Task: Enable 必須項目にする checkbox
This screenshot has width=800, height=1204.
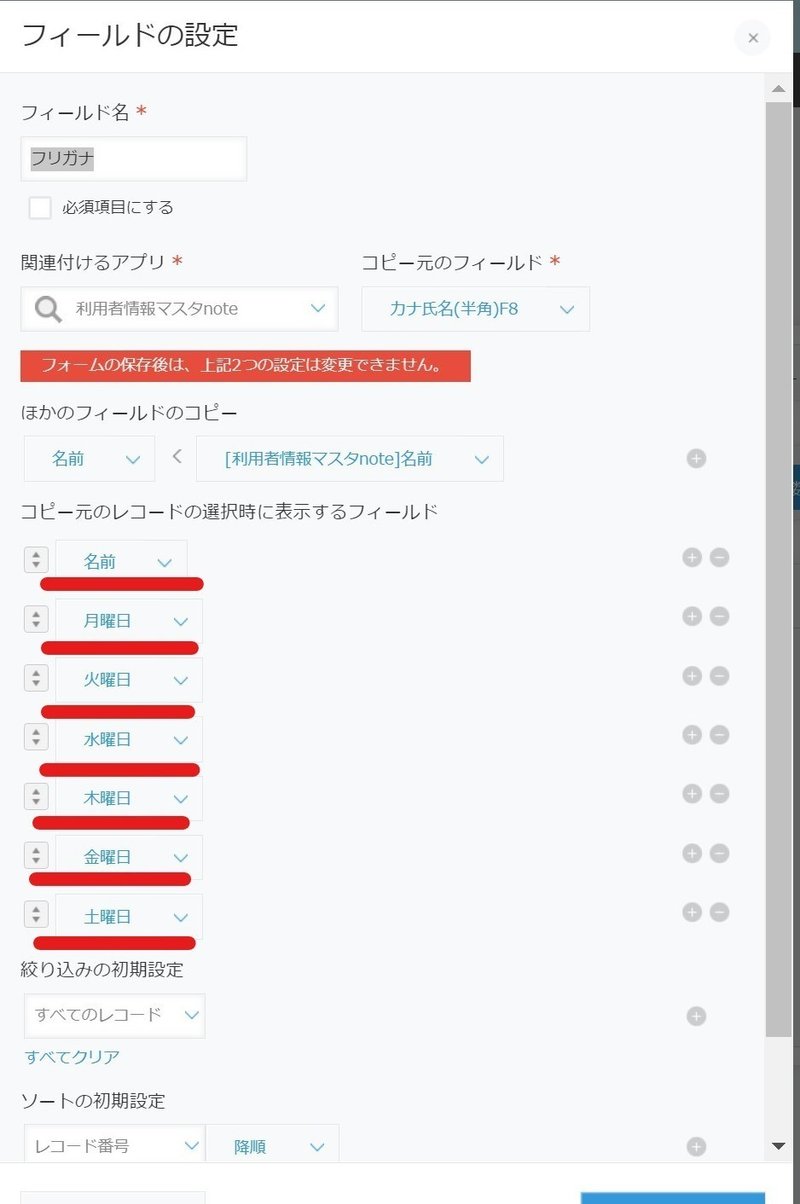Action: click(x=40, y=208)
